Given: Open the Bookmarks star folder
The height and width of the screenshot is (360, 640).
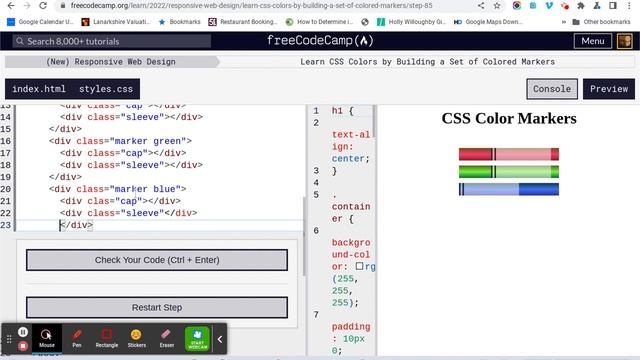Looking at the screenshot, I should click(x=179, y=22).
